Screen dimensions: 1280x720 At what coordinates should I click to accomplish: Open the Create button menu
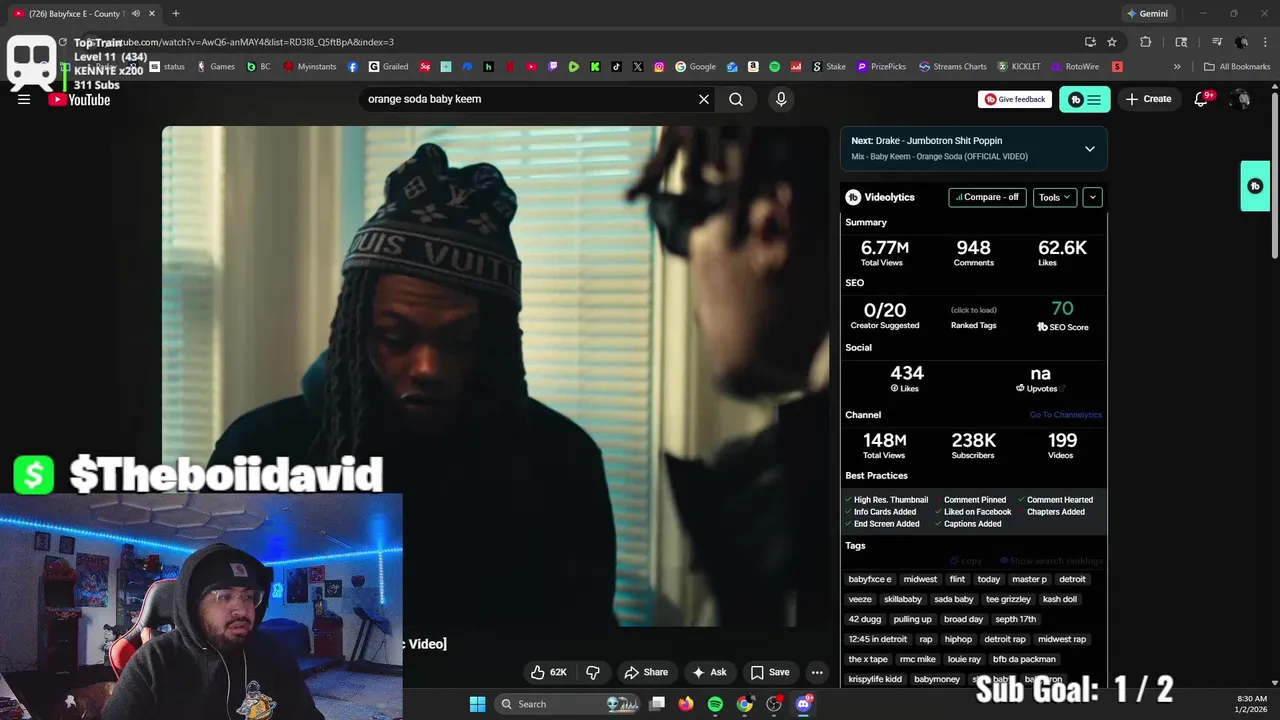tap(1148, 99)
